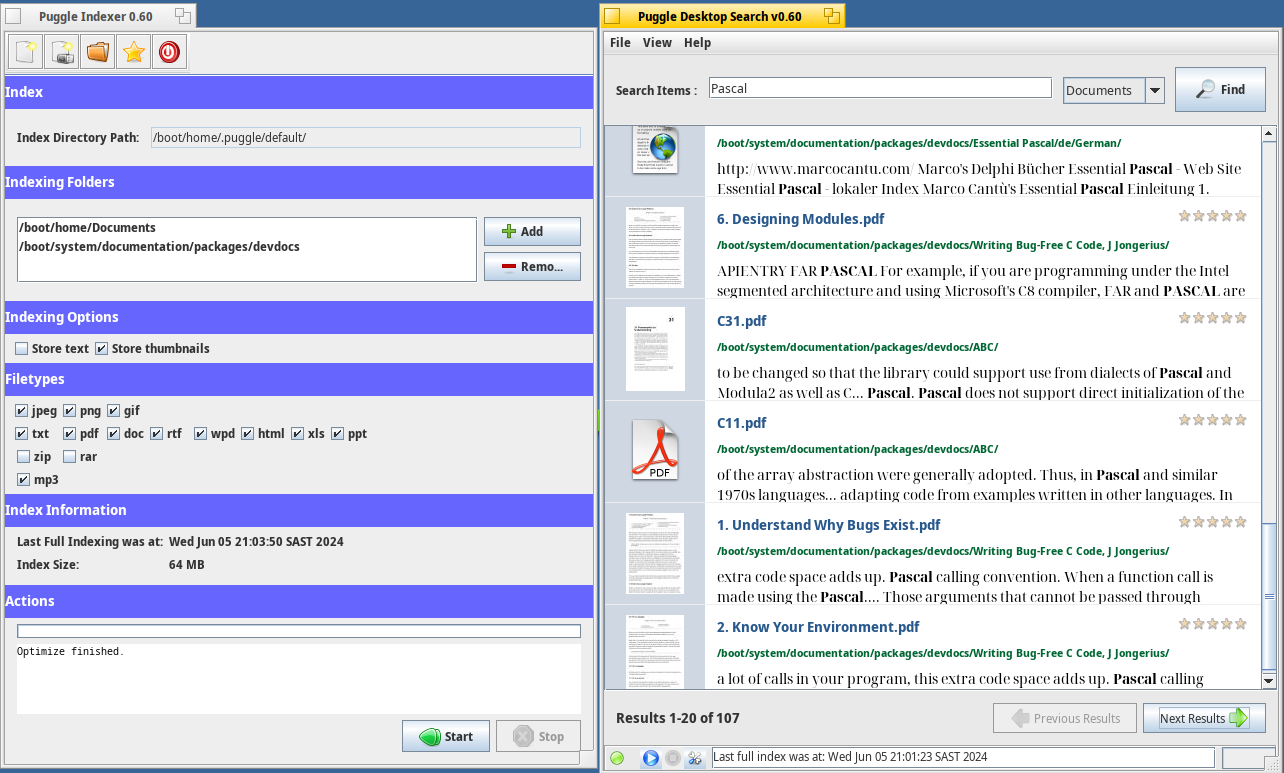
Task: Click Add to add an indexing folder
Action: pos(532,231)
